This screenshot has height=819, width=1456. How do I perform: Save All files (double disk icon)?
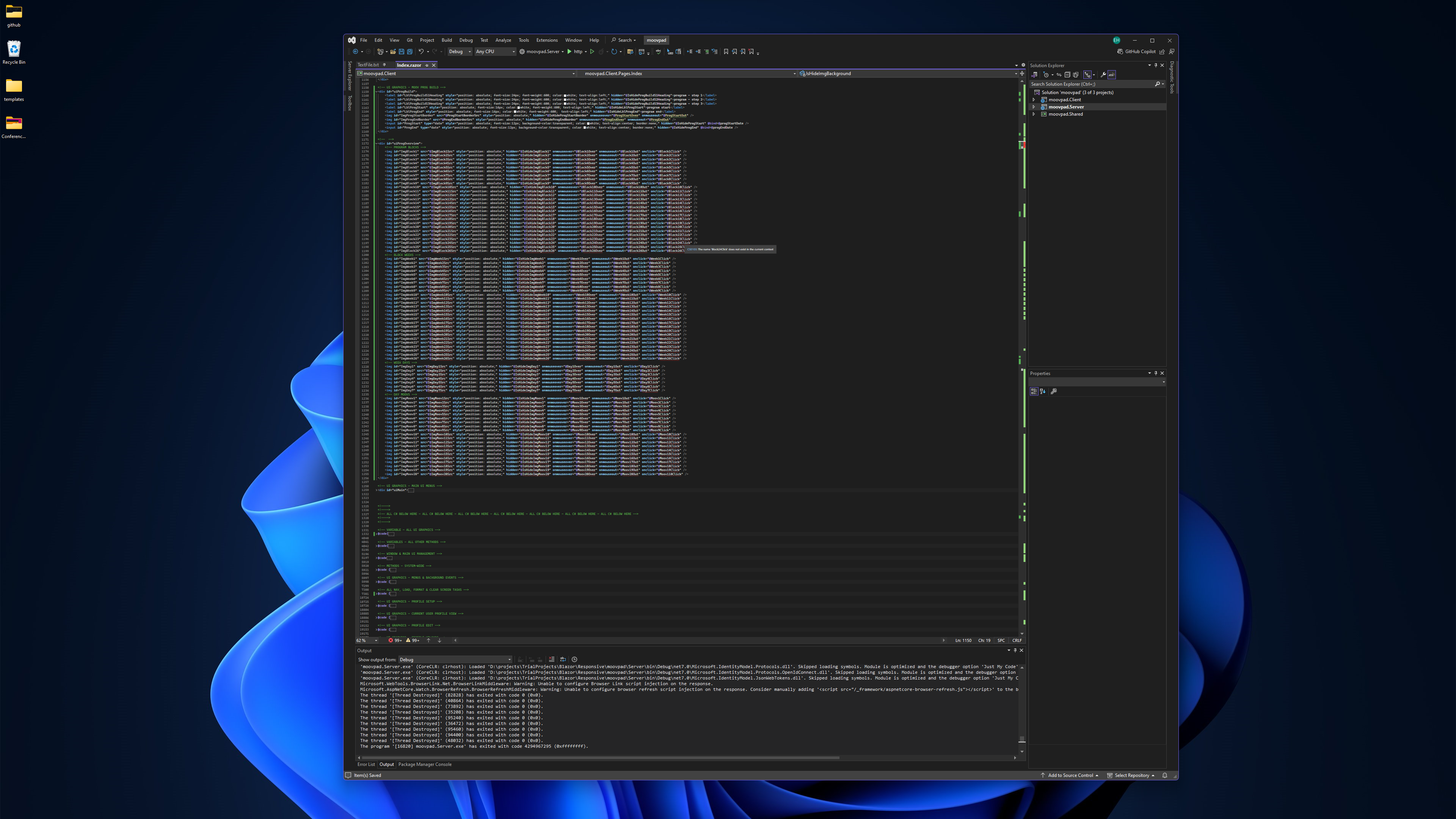point(410,52)
